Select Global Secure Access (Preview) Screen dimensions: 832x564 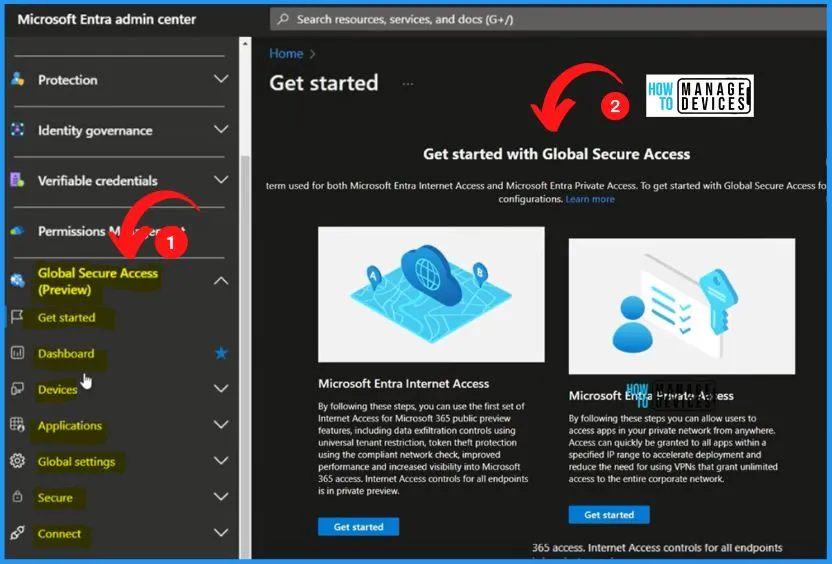pyautogui.click(x=98, y=281)
